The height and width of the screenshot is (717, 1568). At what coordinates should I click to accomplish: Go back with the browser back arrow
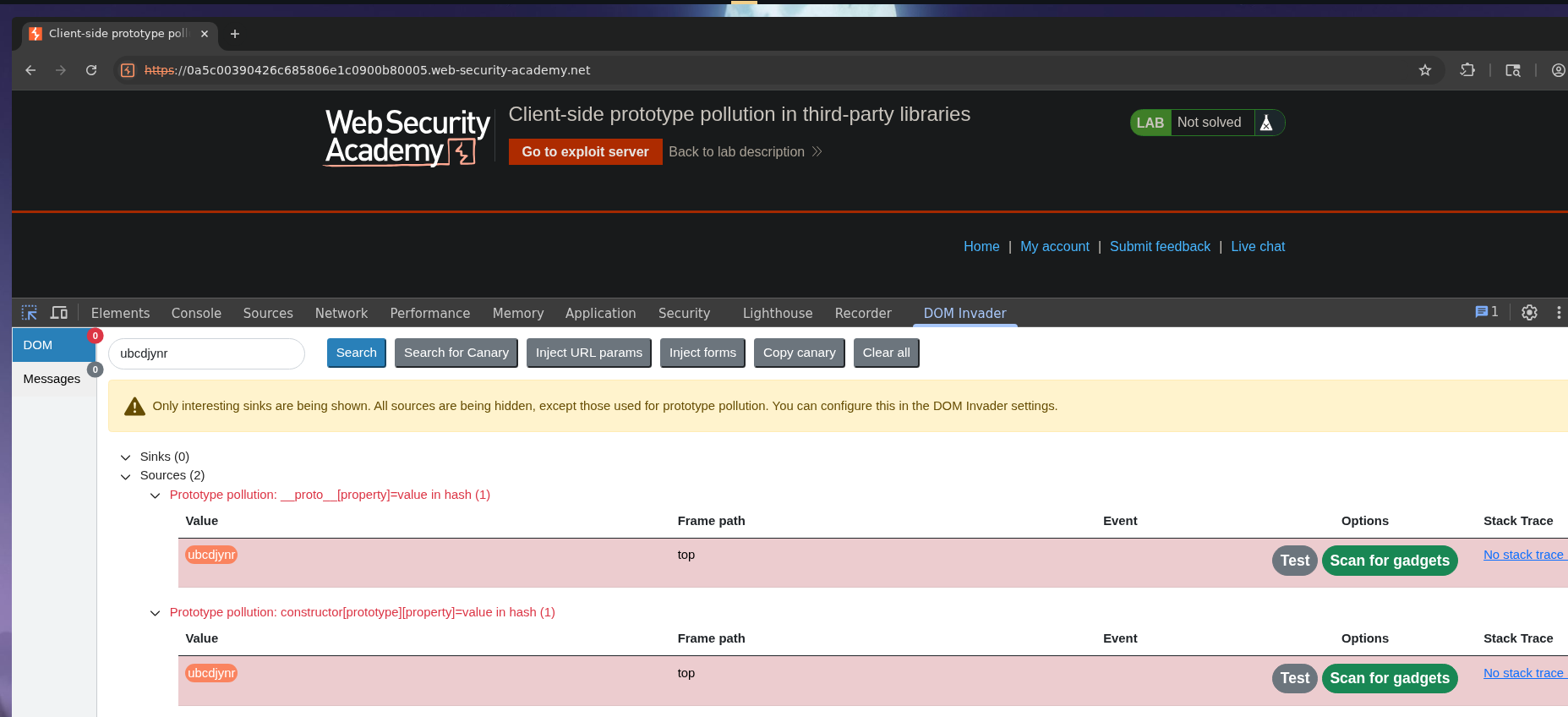tap(30, 70)
